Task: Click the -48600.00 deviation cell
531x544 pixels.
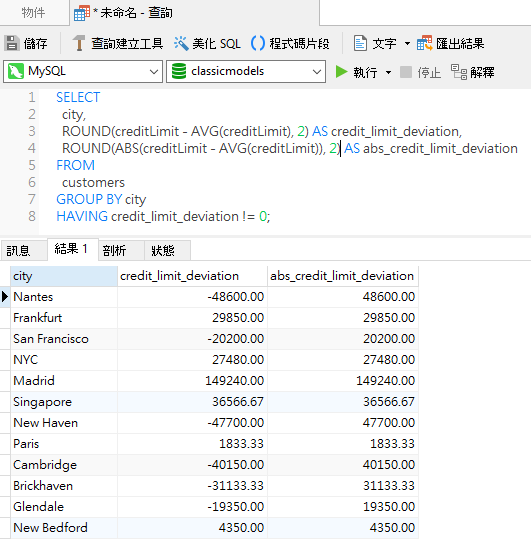Action: coord(192,297)
